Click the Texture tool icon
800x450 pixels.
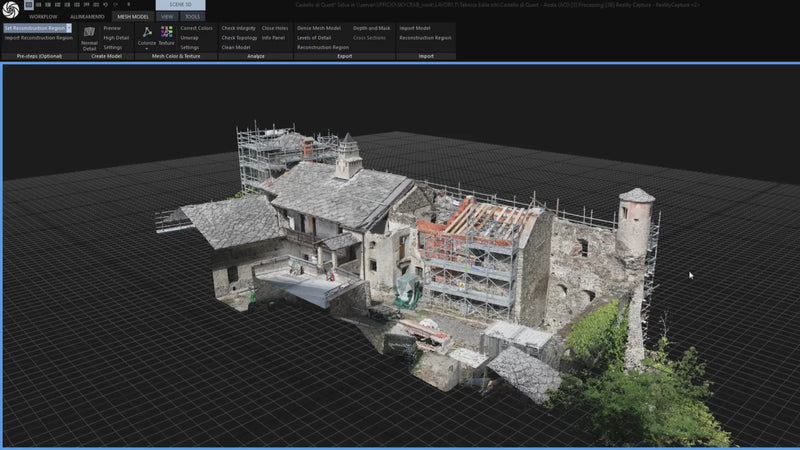[x=166, y=33]
